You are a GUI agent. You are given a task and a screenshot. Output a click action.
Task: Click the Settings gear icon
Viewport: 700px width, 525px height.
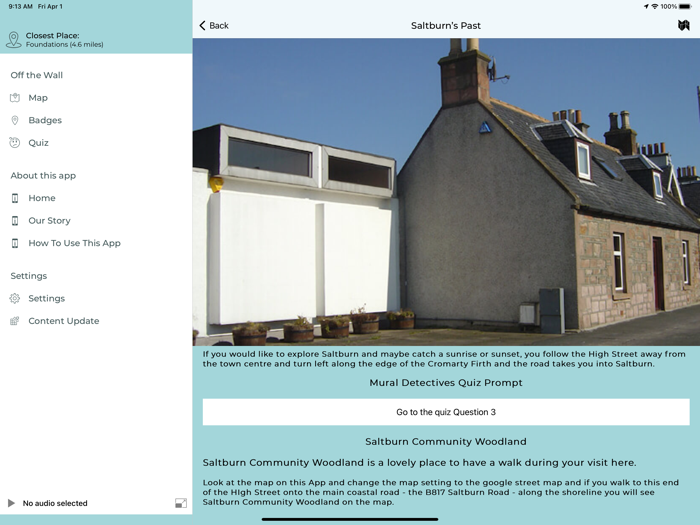(x=15, y=298)
